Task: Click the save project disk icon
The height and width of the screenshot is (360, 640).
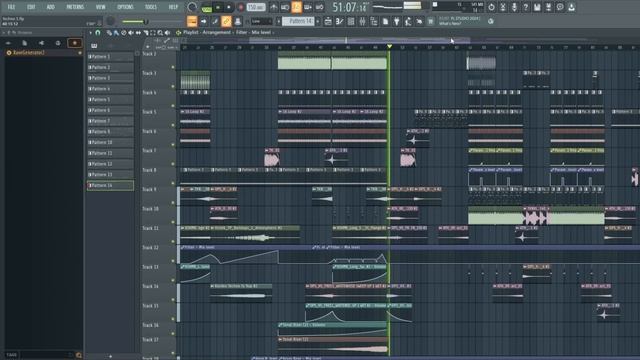Action: click(537, 7)
